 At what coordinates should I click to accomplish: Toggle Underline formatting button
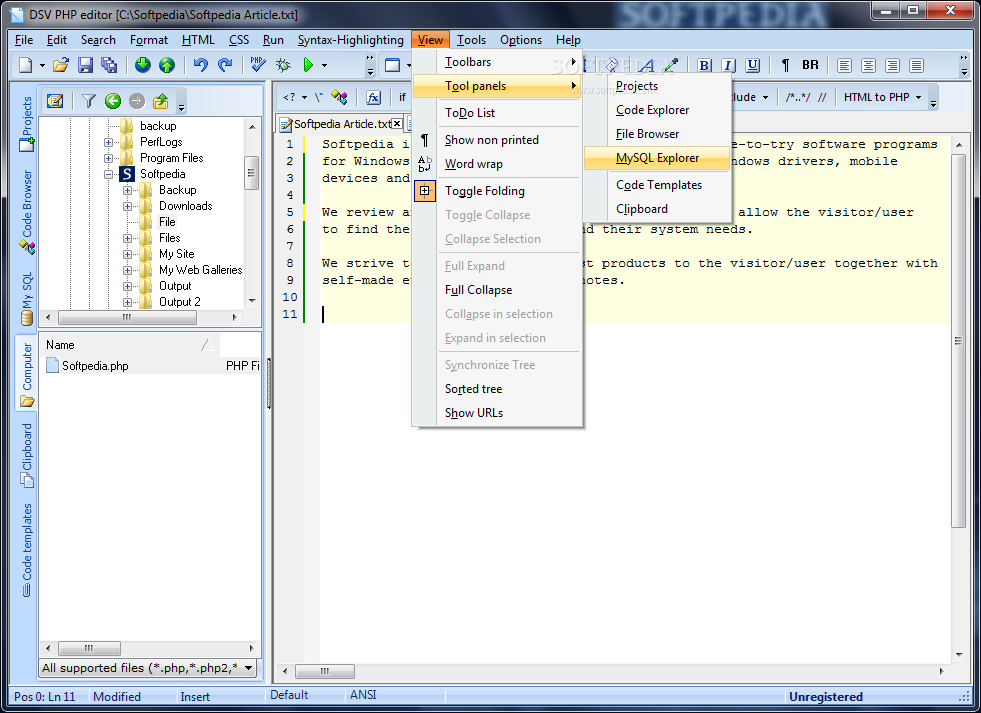pyautogui.click(x=752, y=65)
